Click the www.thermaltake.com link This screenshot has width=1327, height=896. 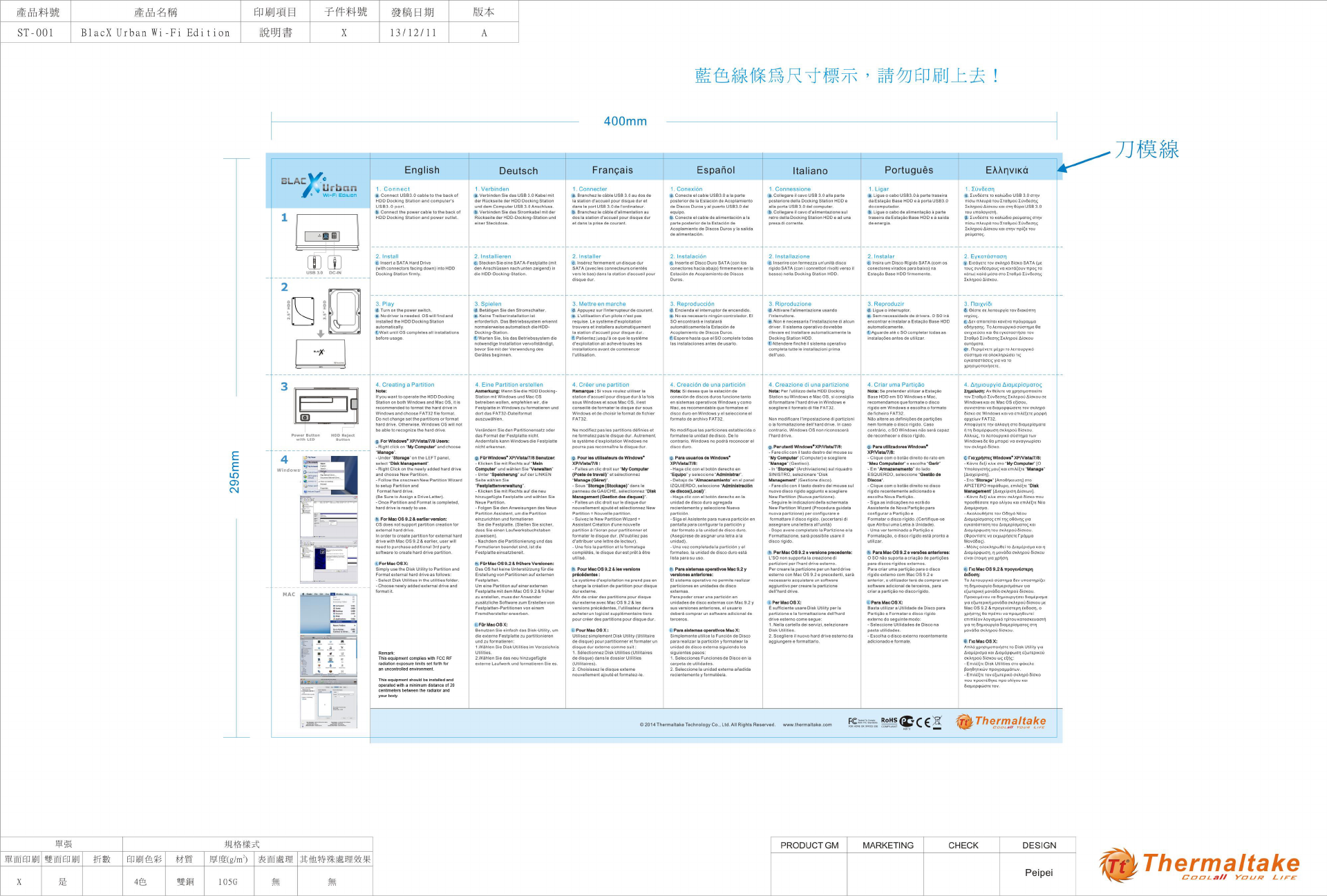pyautogui.click(x=807, y=725)
